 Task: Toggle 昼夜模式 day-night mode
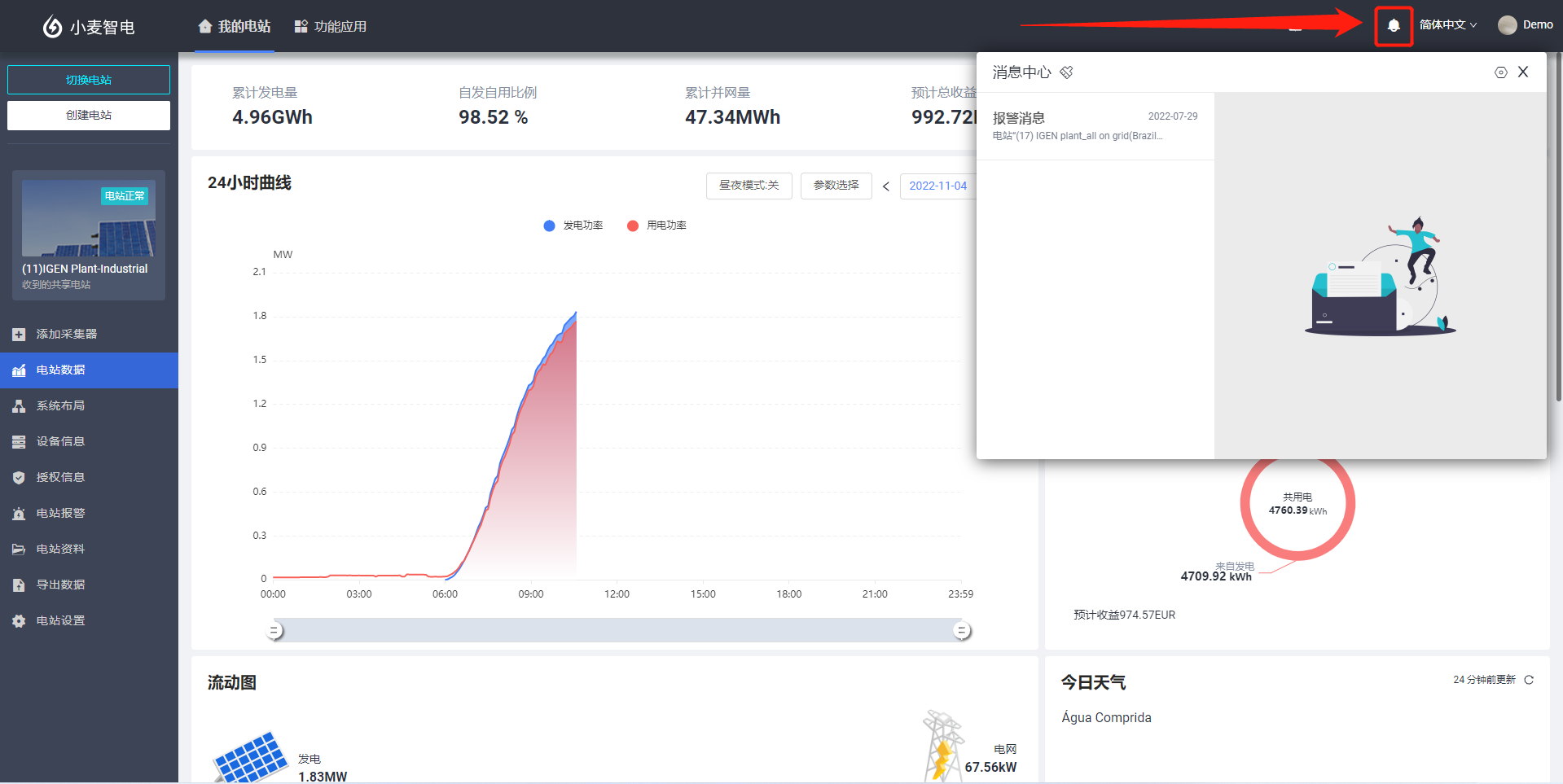(x=749, y=186)
